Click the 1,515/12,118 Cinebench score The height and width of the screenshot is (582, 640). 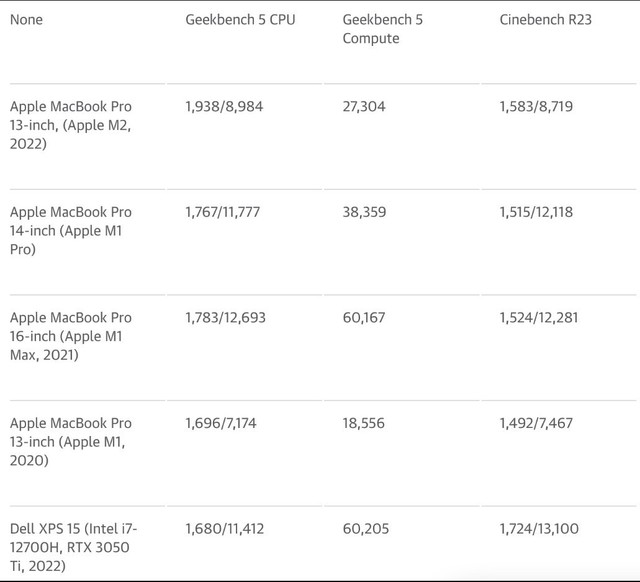pyautogui.click(x=536, y=212)
